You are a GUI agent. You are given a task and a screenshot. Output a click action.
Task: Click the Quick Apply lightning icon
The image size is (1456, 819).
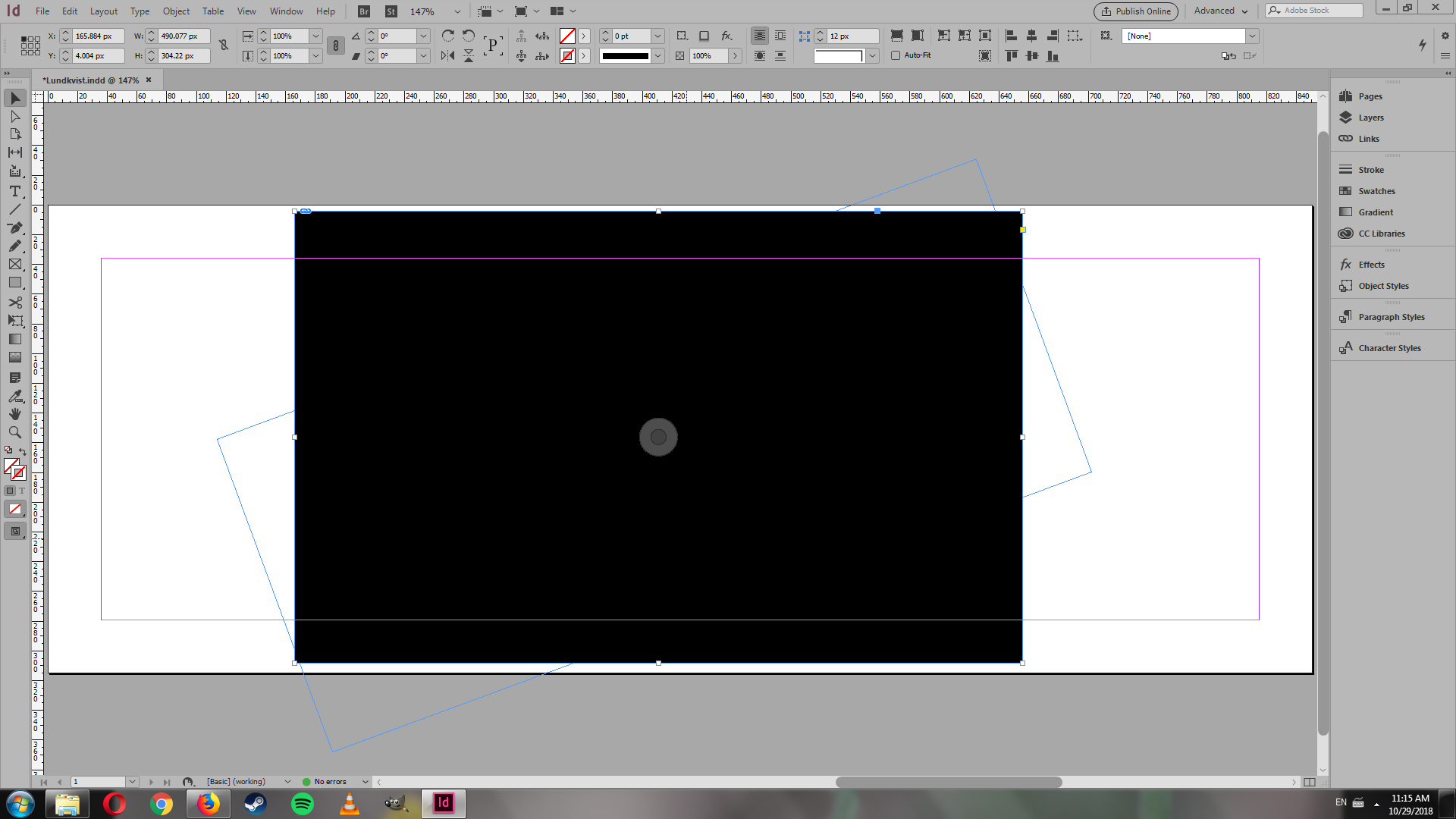[1423, 45]
